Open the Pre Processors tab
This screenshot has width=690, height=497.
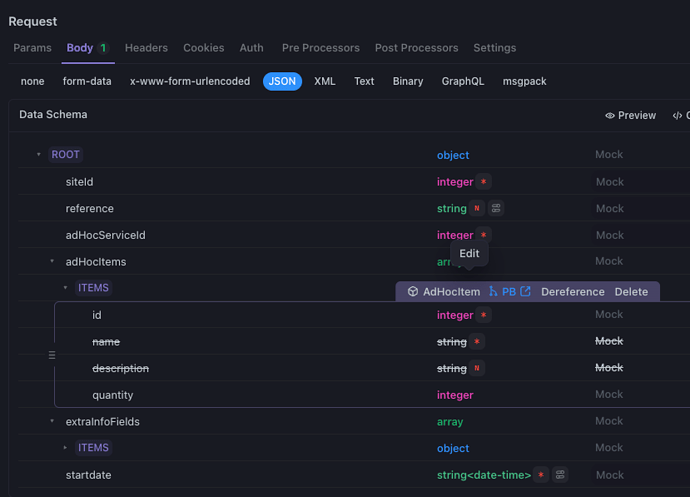[x=320, y=48]
